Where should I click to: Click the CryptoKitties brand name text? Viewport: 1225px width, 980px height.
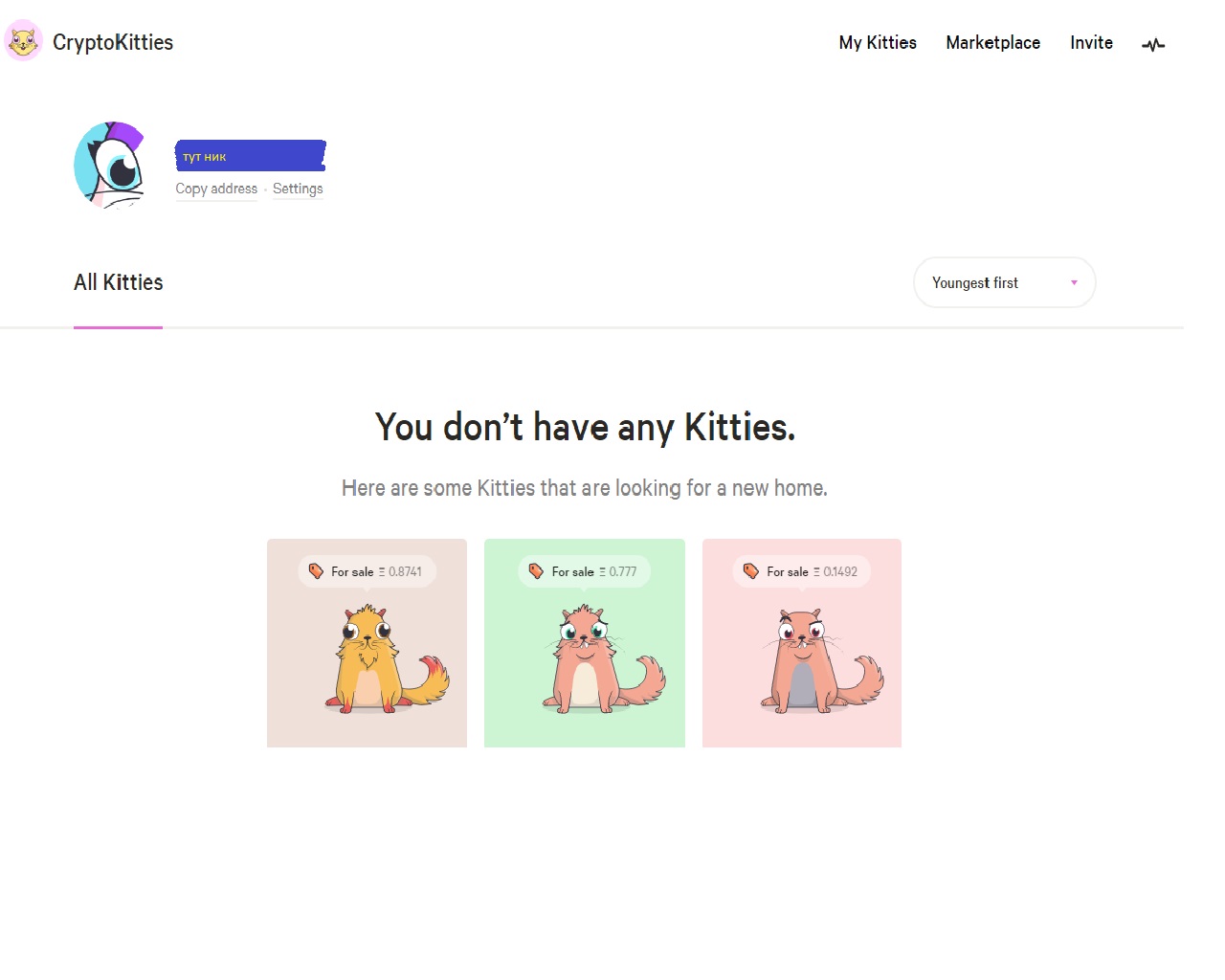(x=113, y=43)
